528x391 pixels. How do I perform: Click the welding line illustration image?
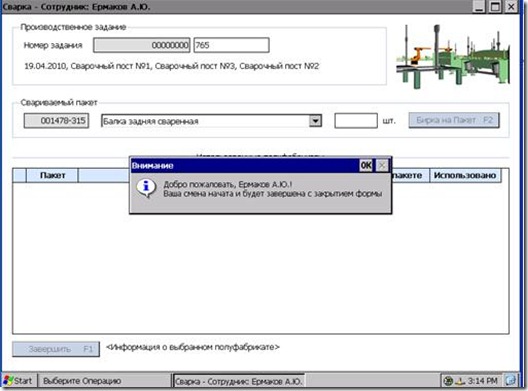point(453,56)
